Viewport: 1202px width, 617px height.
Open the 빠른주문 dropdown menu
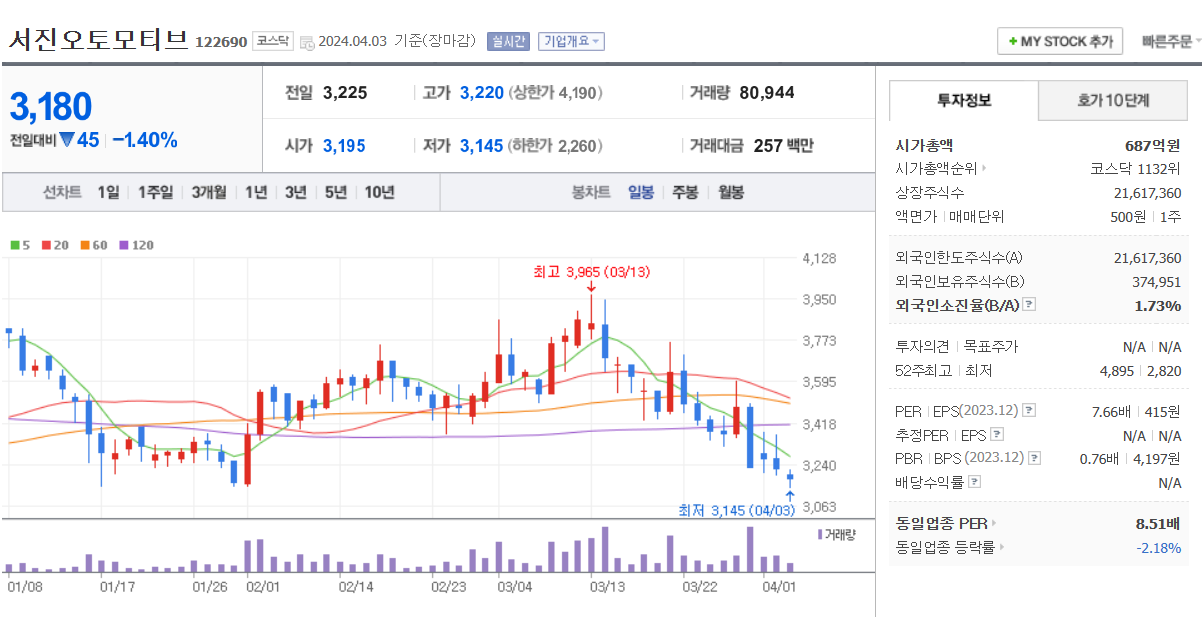tap(1172, 41)
